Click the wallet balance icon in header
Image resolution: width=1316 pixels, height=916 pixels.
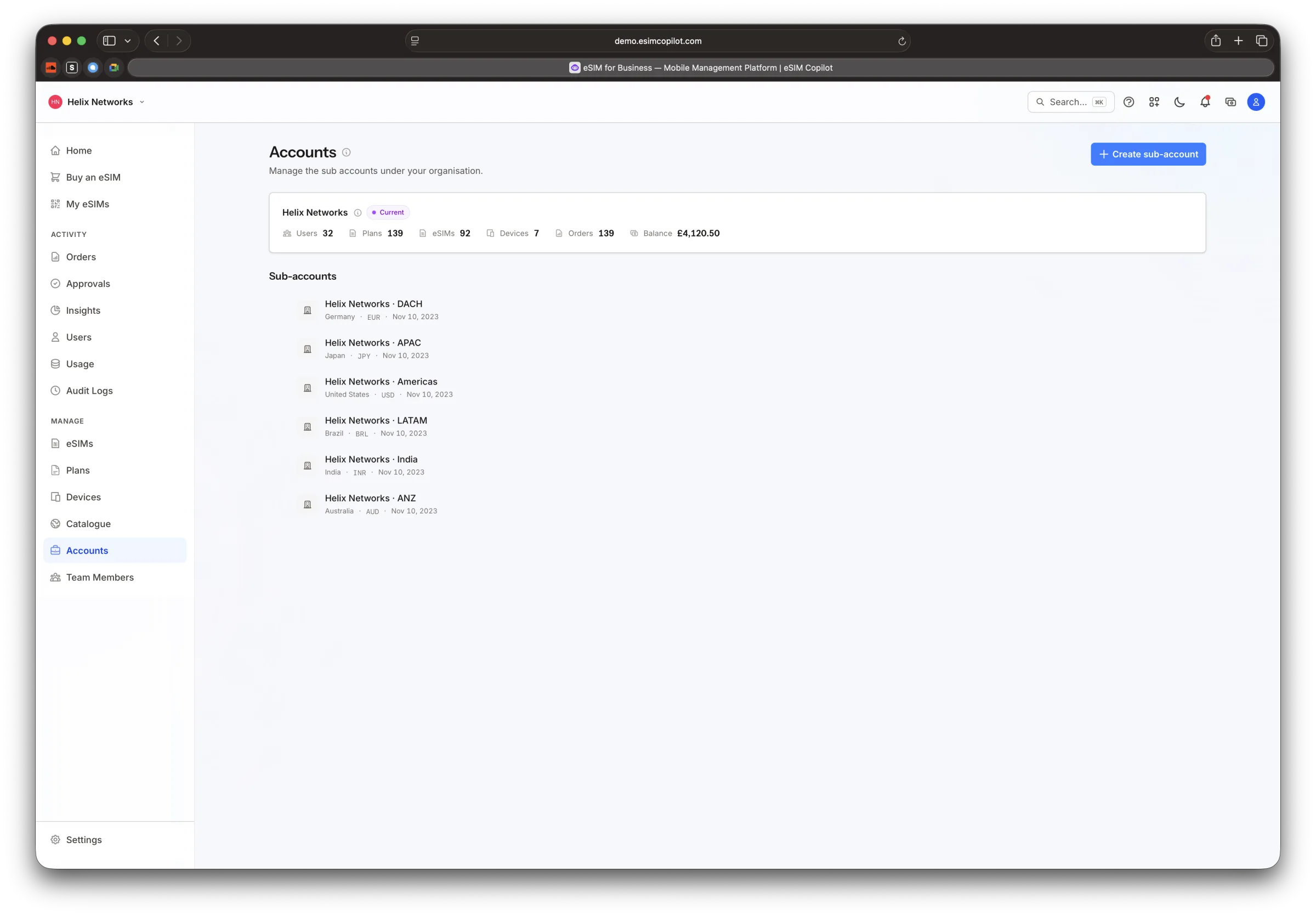pos(1230,102)
